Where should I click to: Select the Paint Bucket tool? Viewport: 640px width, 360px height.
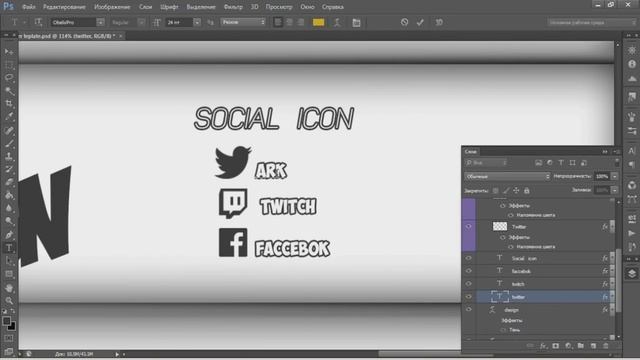point(9,196)
